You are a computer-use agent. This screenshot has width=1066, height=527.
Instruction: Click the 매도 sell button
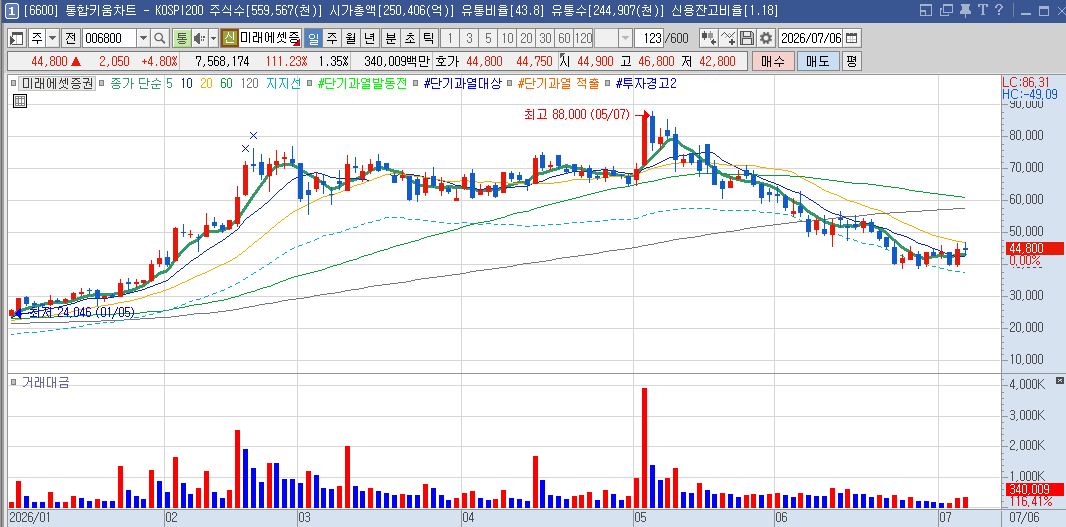819,61
